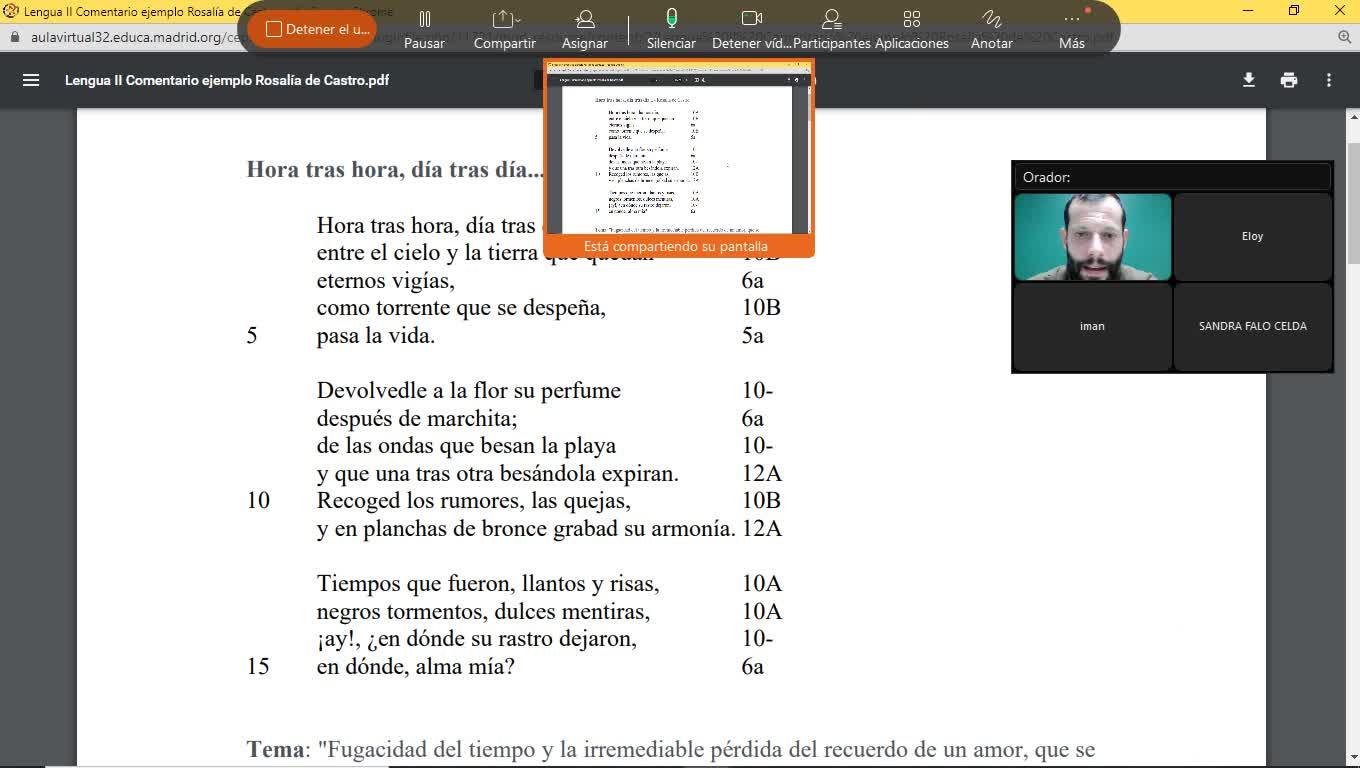
Task: Mute the microphone with Silenciar
Action: (x=671, y=28)
